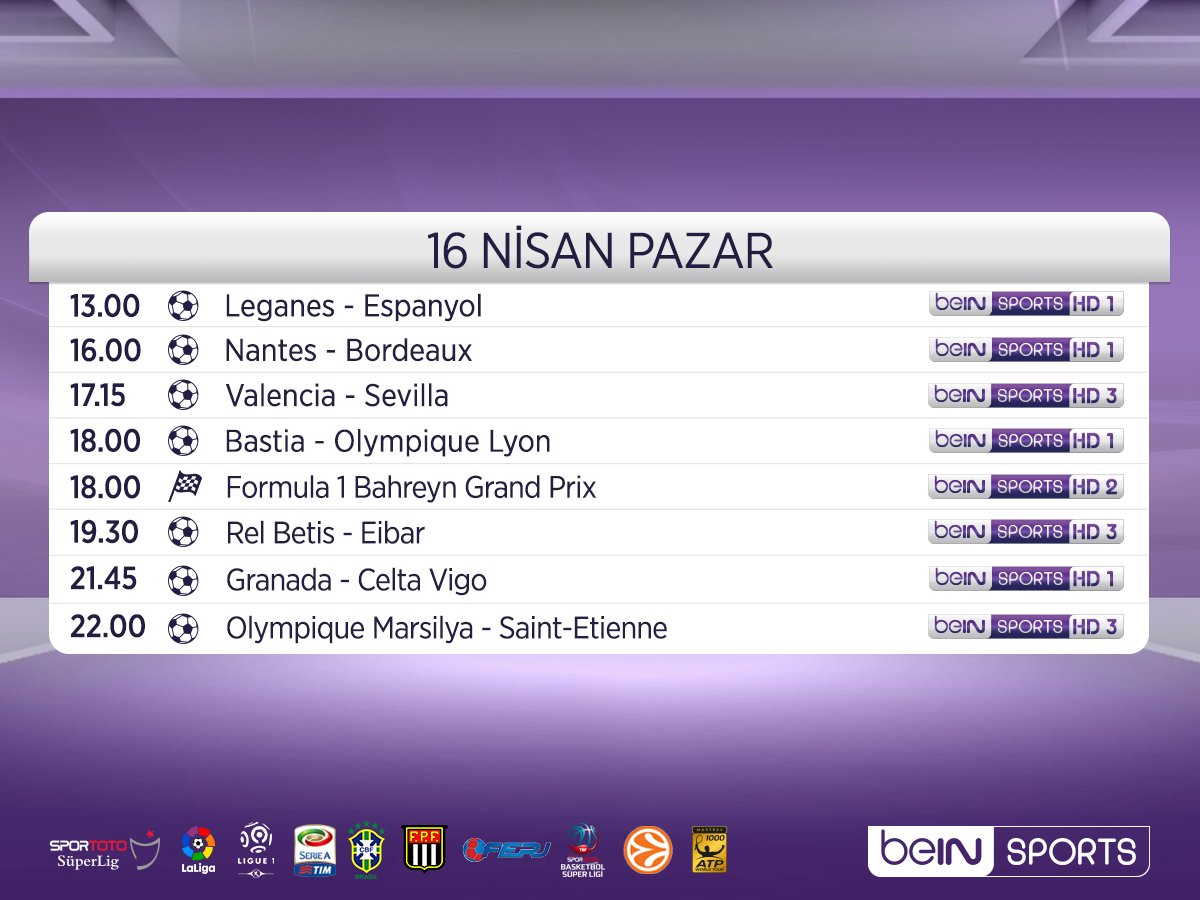Select the Rel Betis - Eibar match text
This screenshot has height=900, width=1200.
coord(325,533)
